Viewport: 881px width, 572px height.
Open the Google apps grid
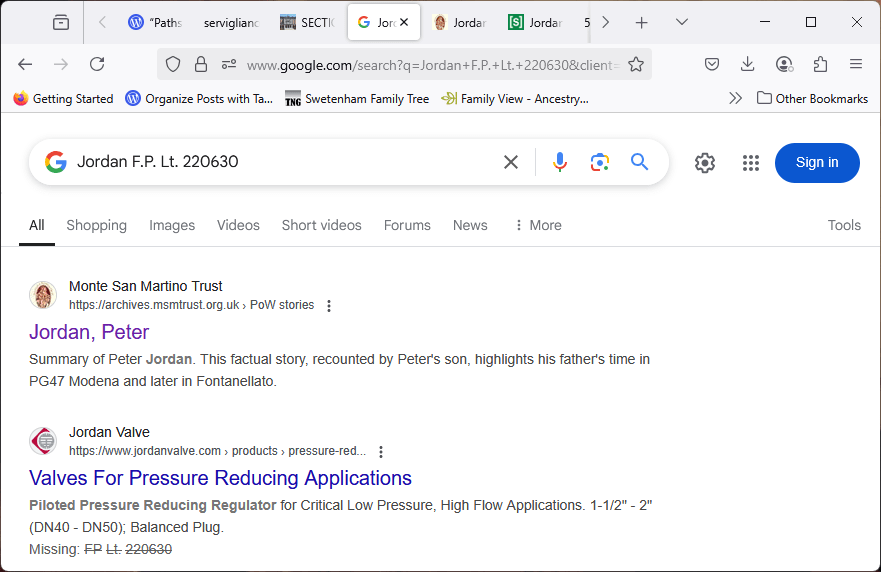coord(751,163)
